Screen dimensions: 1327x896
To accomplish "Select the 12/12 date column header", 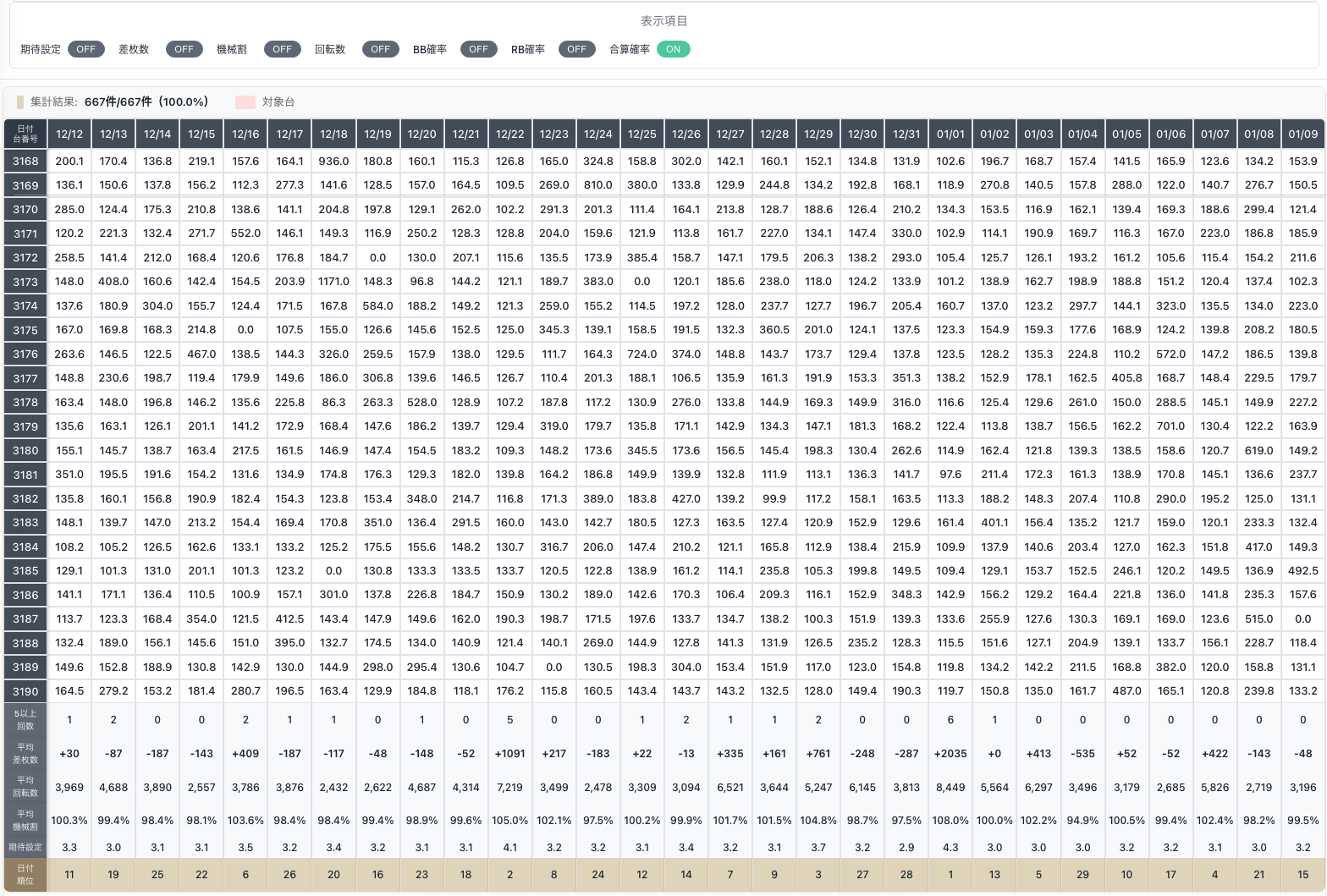I will click(x=69, y=134).
